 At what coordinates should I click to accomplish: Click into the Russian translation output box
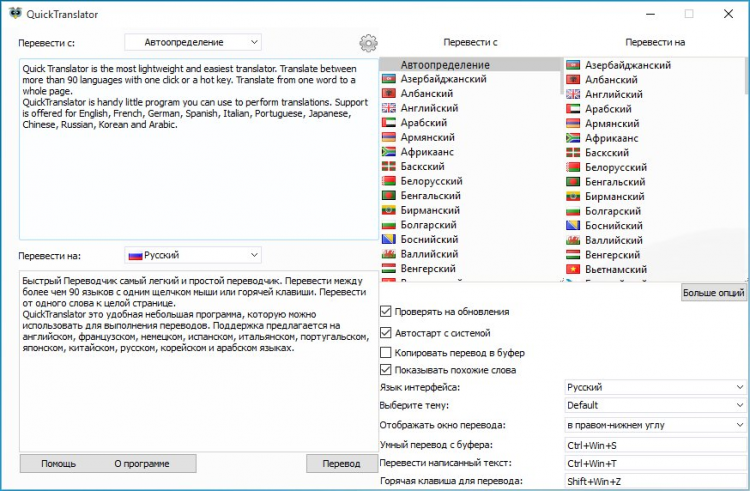[x=199, y=361]
